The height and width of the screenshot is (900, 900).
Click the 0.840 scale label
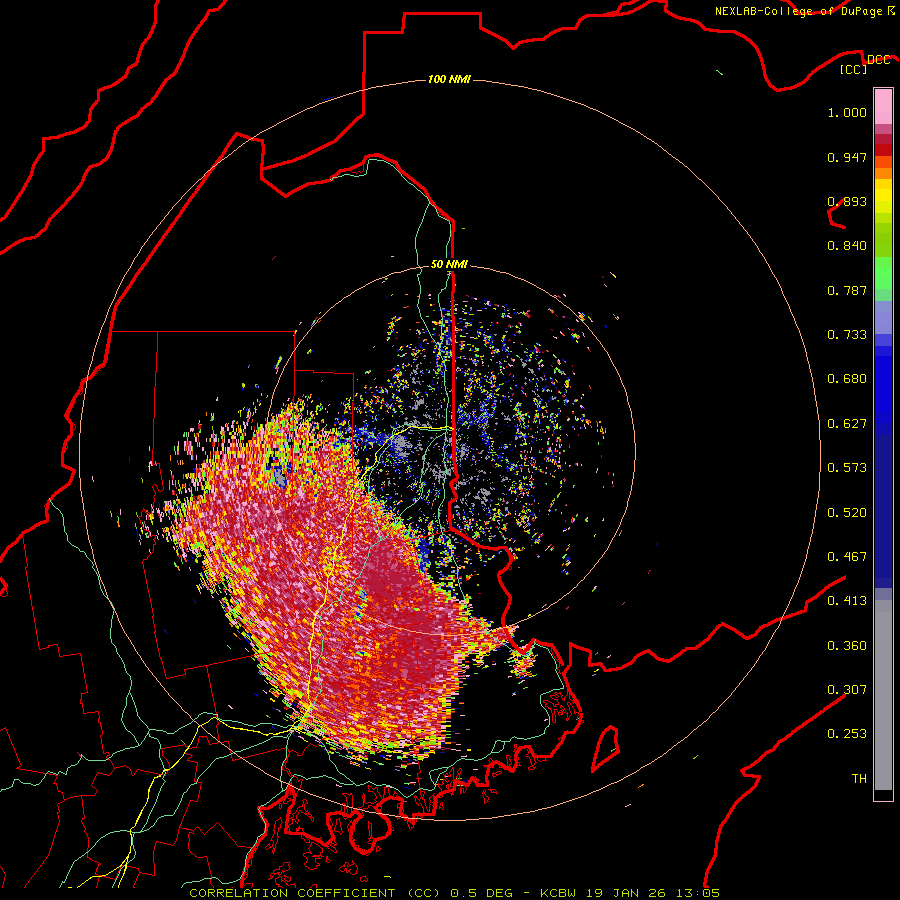click(847, 246)
